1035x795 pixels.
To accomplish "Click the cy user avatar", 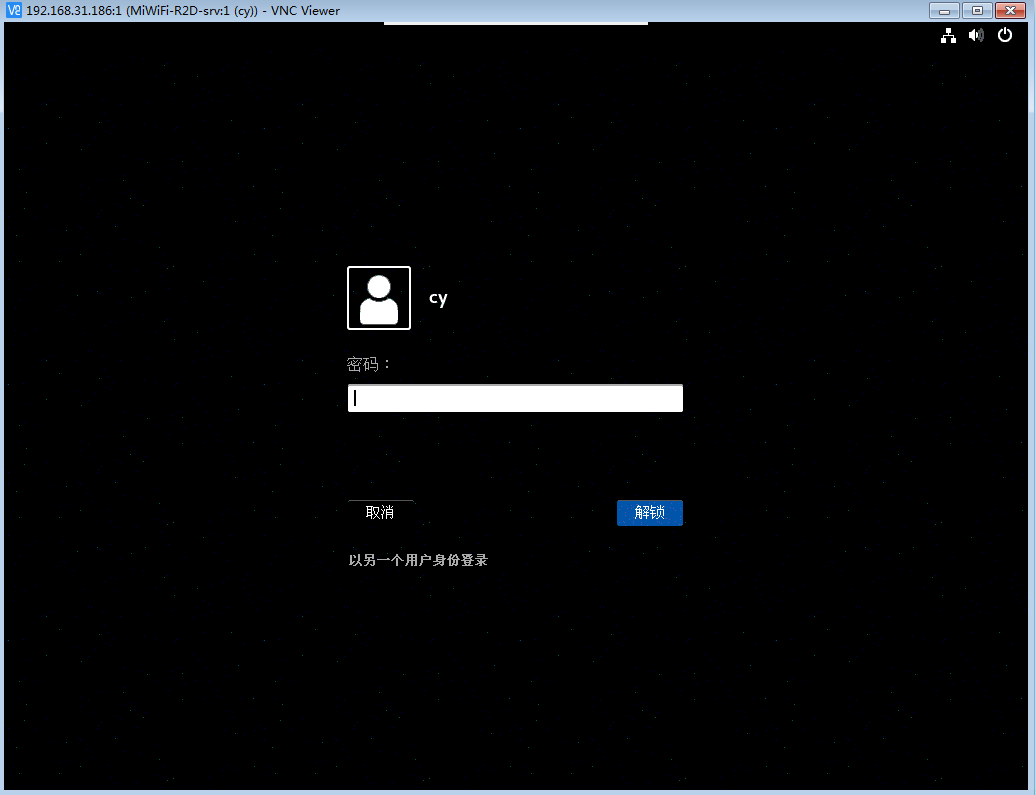I will (379, 298).
